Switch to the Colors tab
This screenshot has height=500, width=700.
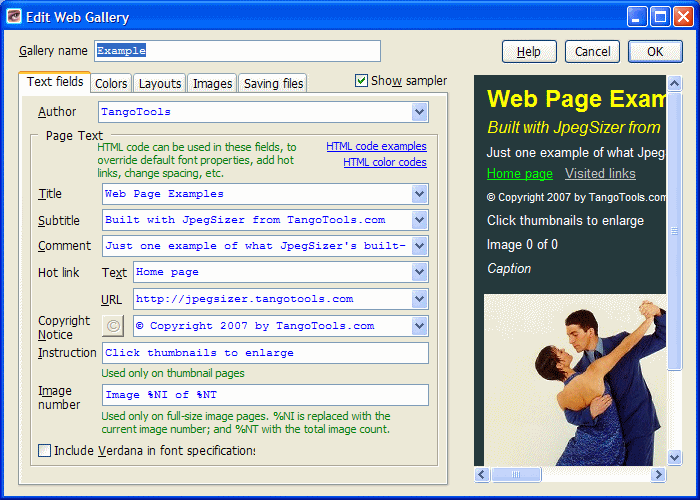click(x=111, y=84)
